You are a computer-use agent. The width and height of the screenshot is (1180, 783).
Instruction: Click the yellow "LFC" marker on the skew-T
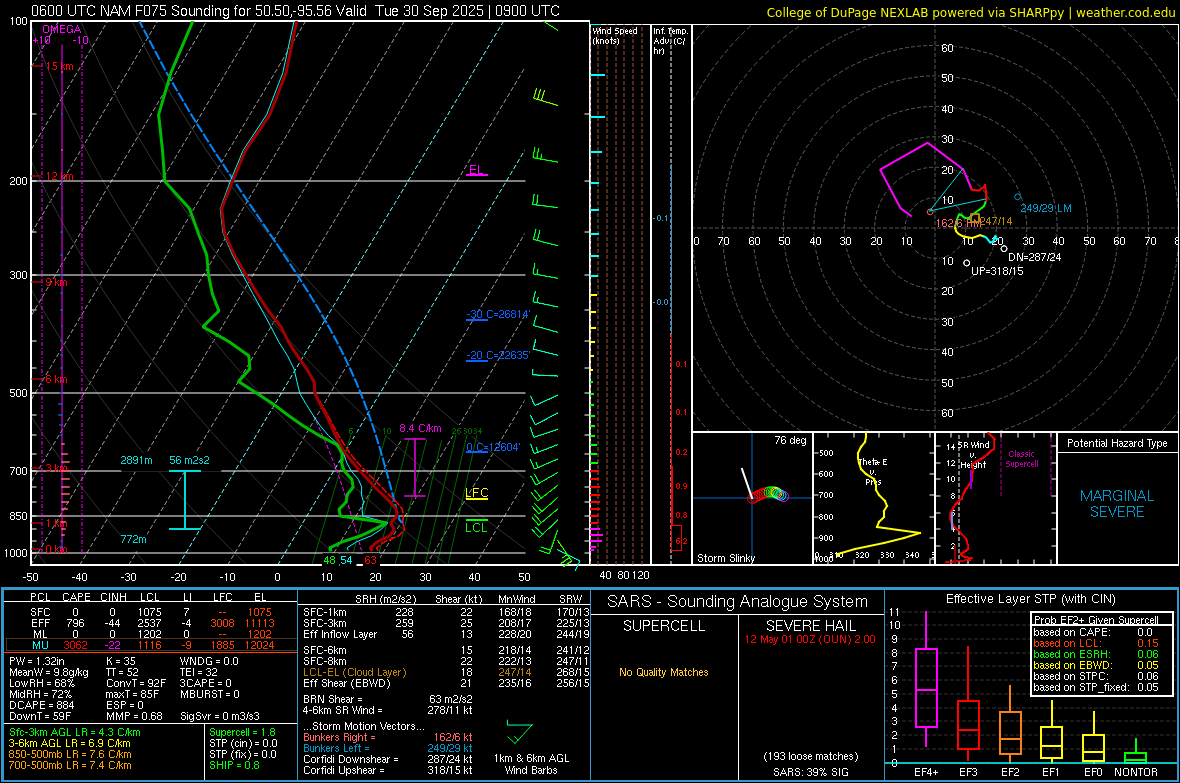click(x=477, y=493)
